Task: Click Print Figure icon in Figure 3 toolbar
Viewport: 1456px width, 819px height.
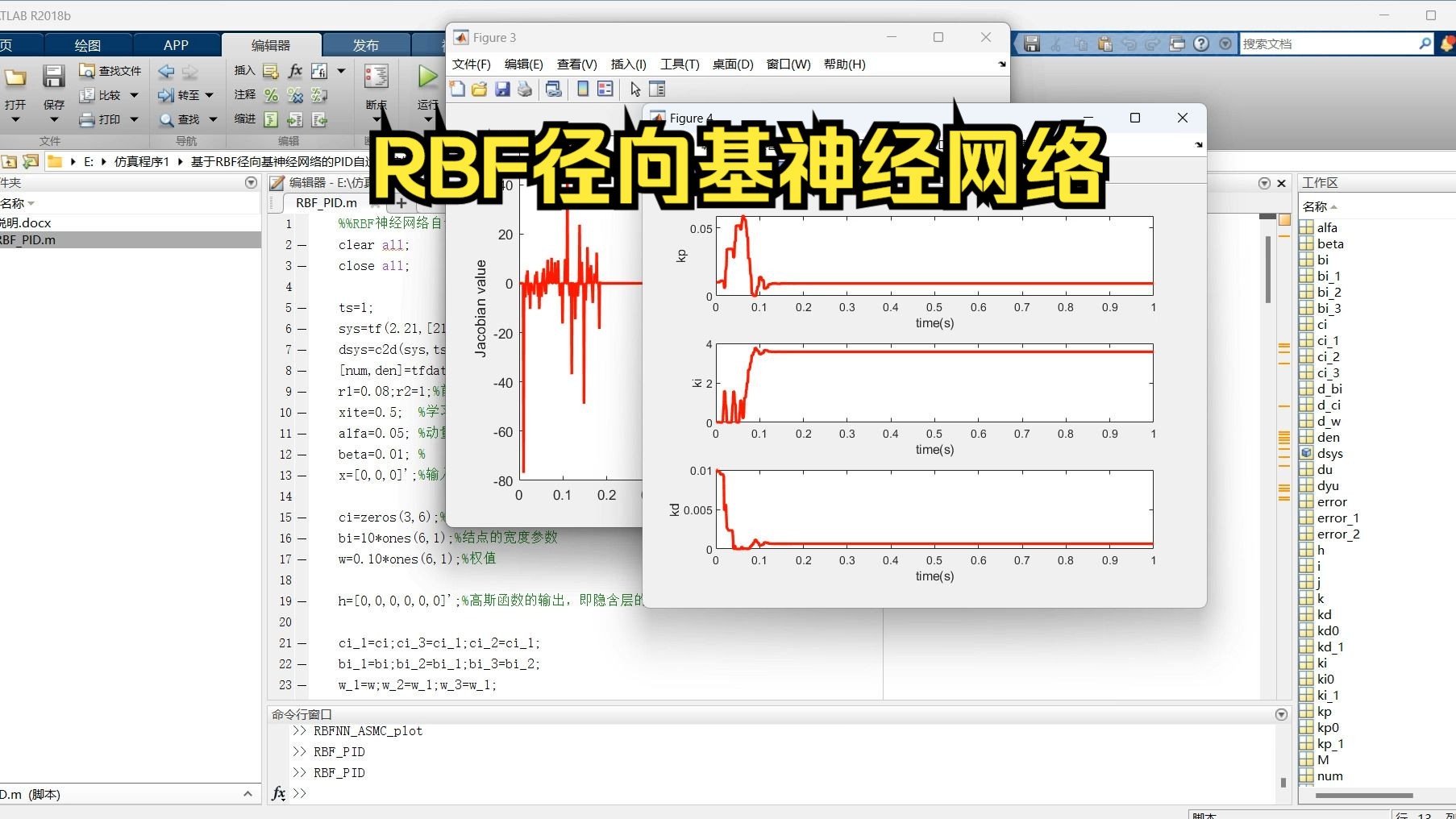Action: [x=525, y=89]
